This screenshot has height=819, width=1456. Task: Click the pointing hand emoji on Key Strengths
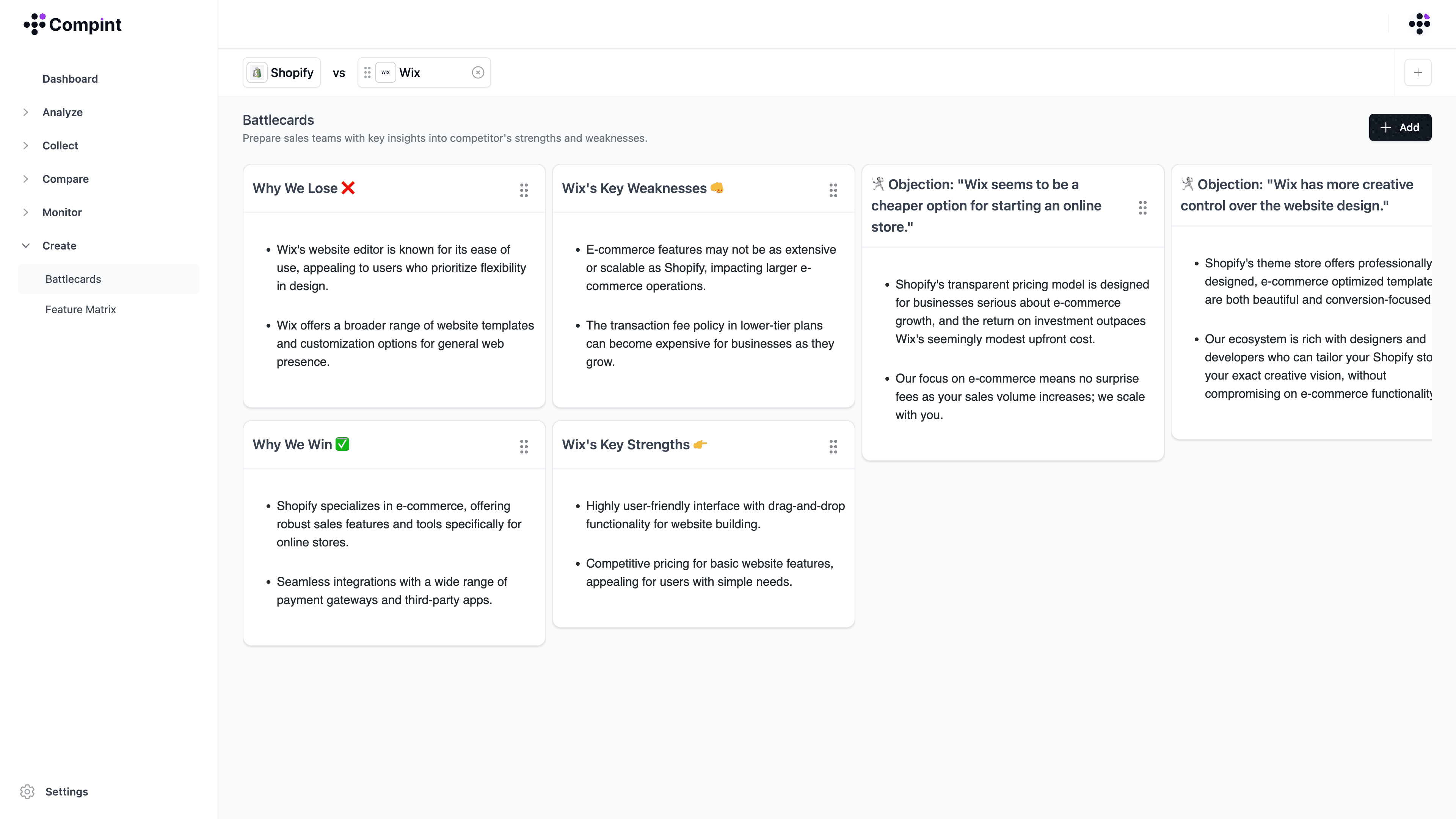click(x=700, y=444)
